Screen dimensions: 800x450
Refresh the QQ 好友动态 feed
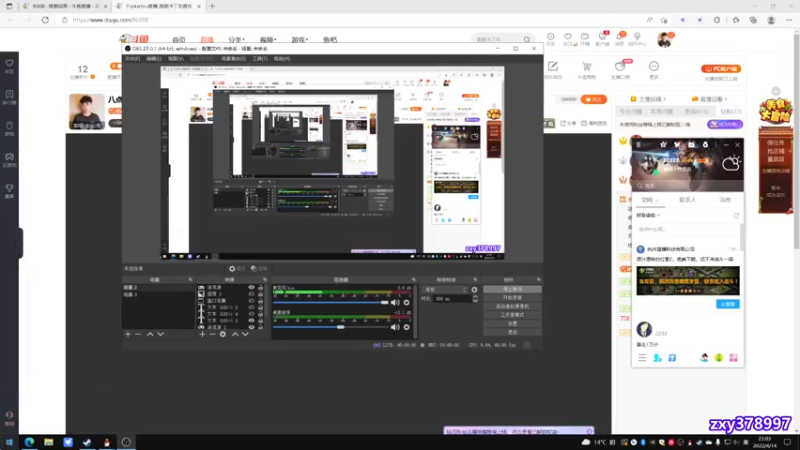736,215
